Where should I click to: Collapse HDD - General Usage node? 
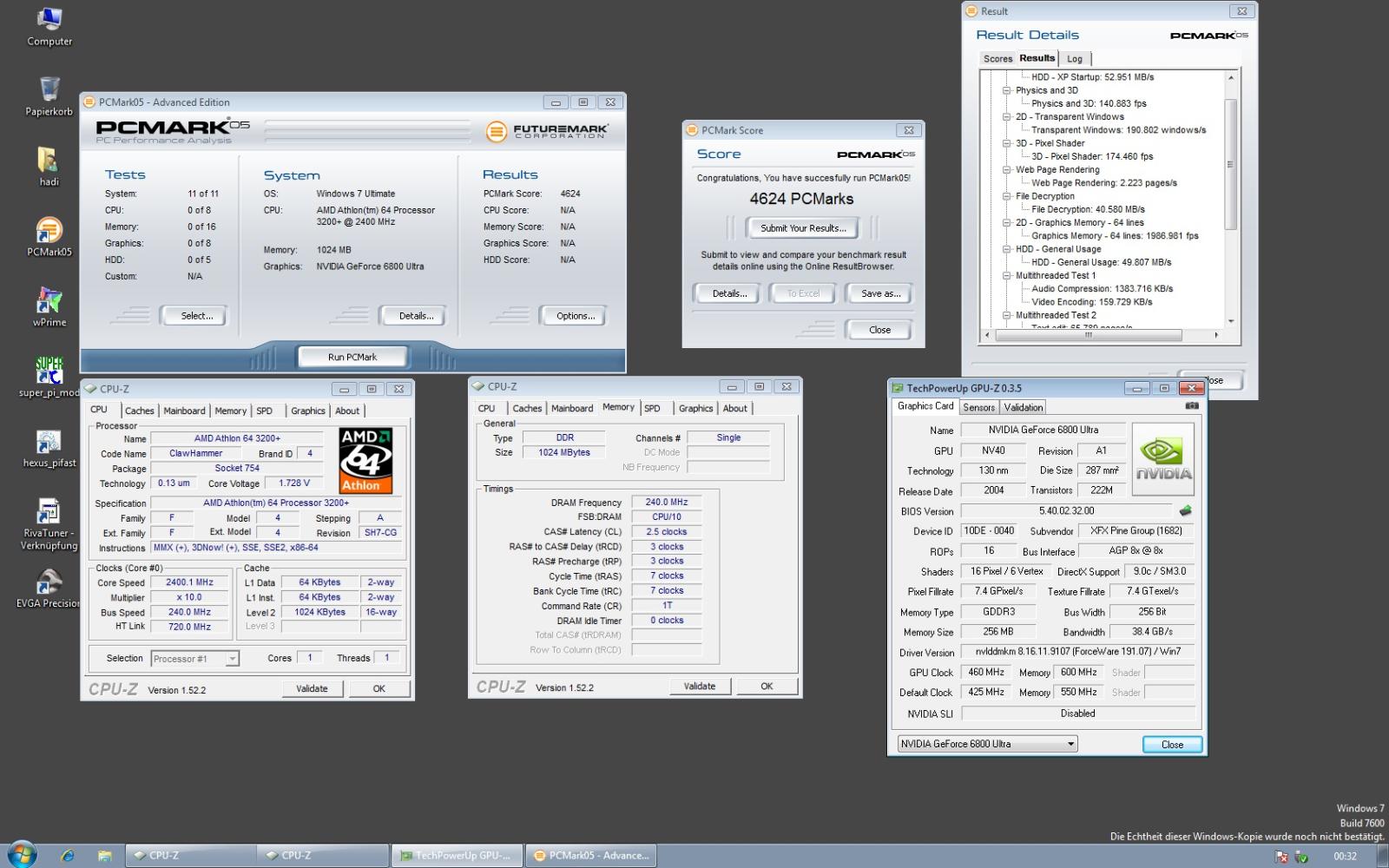coord(1007,249)
